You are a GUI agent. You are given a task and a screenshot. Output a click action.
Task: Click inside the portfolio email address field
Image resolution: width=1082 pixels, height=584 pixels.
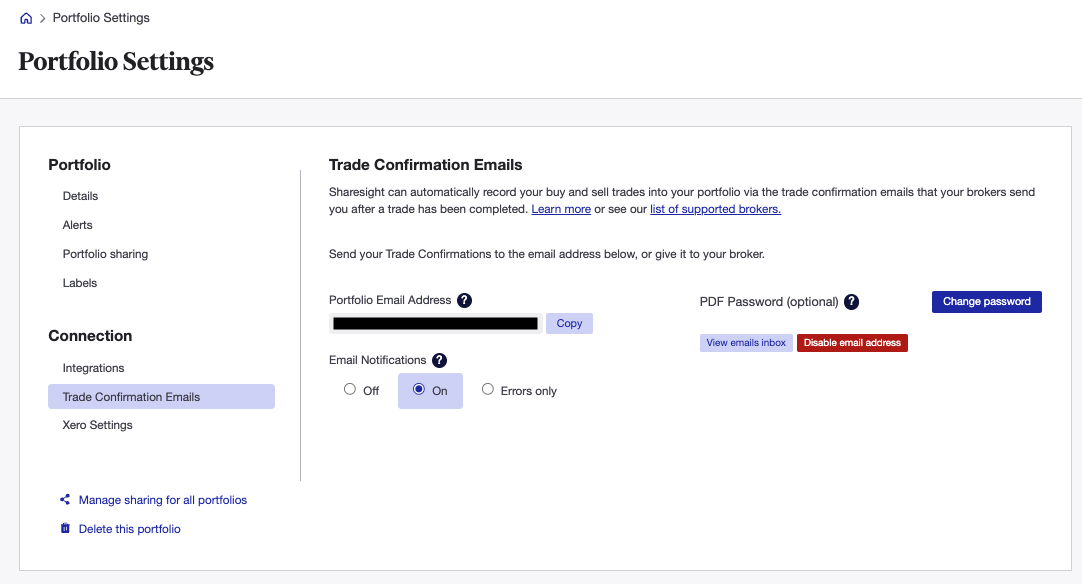pyautogui.click(x=435, y=322)
